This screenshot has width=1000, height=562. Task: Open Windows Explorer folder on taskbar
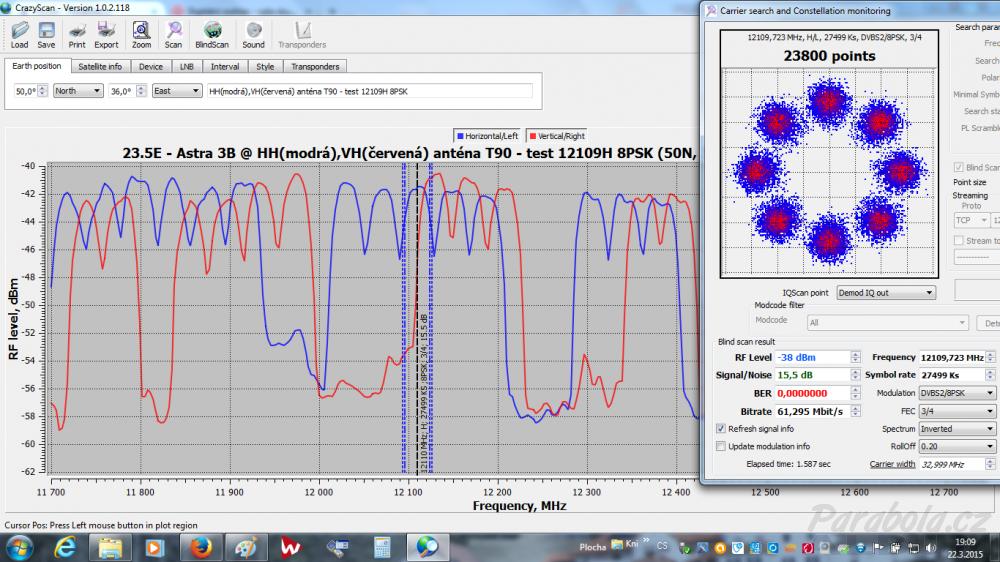[110, 548]
